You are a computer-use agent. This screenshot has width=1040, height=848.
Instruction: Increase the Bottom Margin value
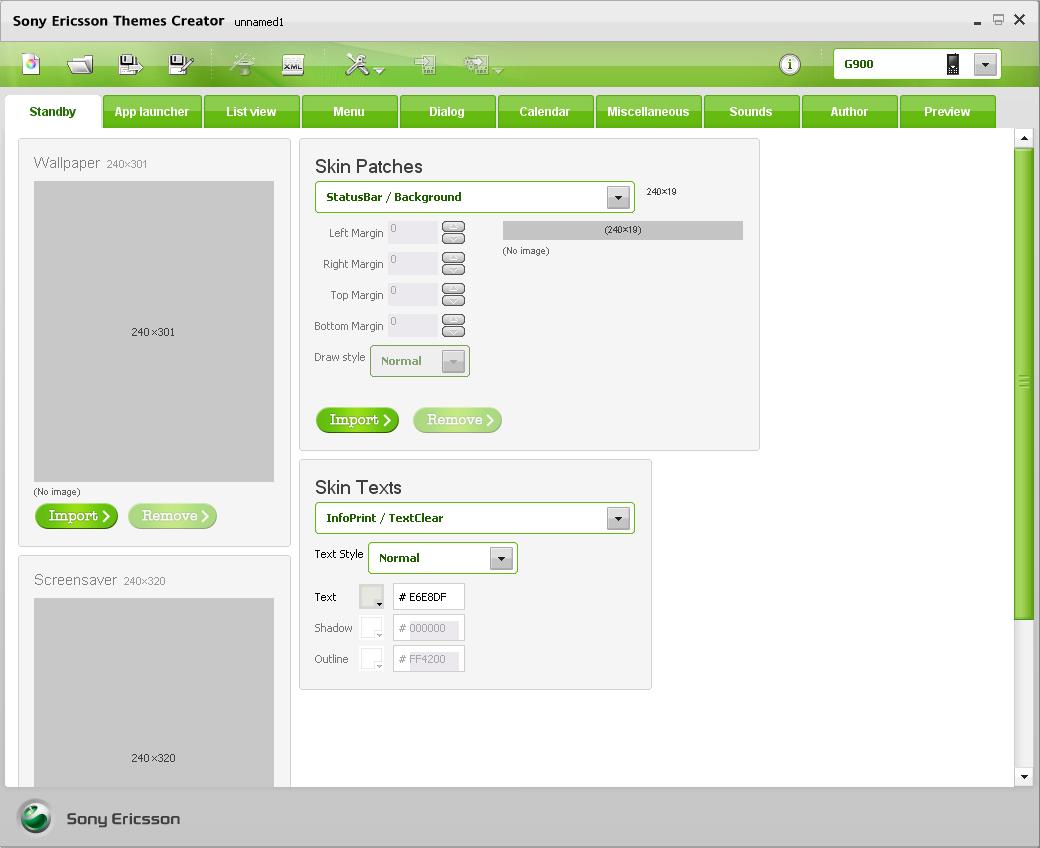454,320
